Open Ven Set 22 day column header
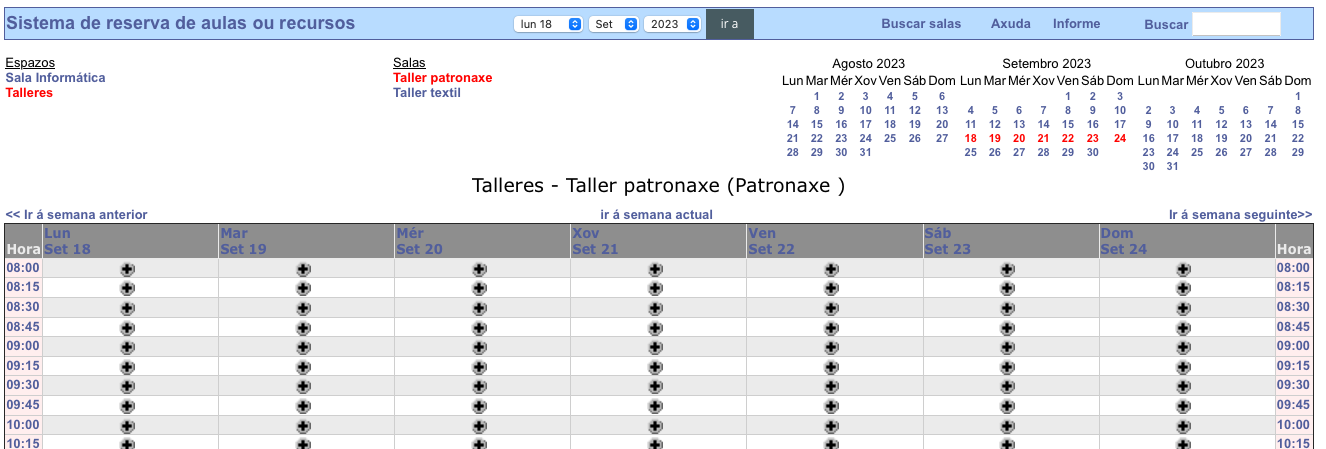 click(771, 241)
